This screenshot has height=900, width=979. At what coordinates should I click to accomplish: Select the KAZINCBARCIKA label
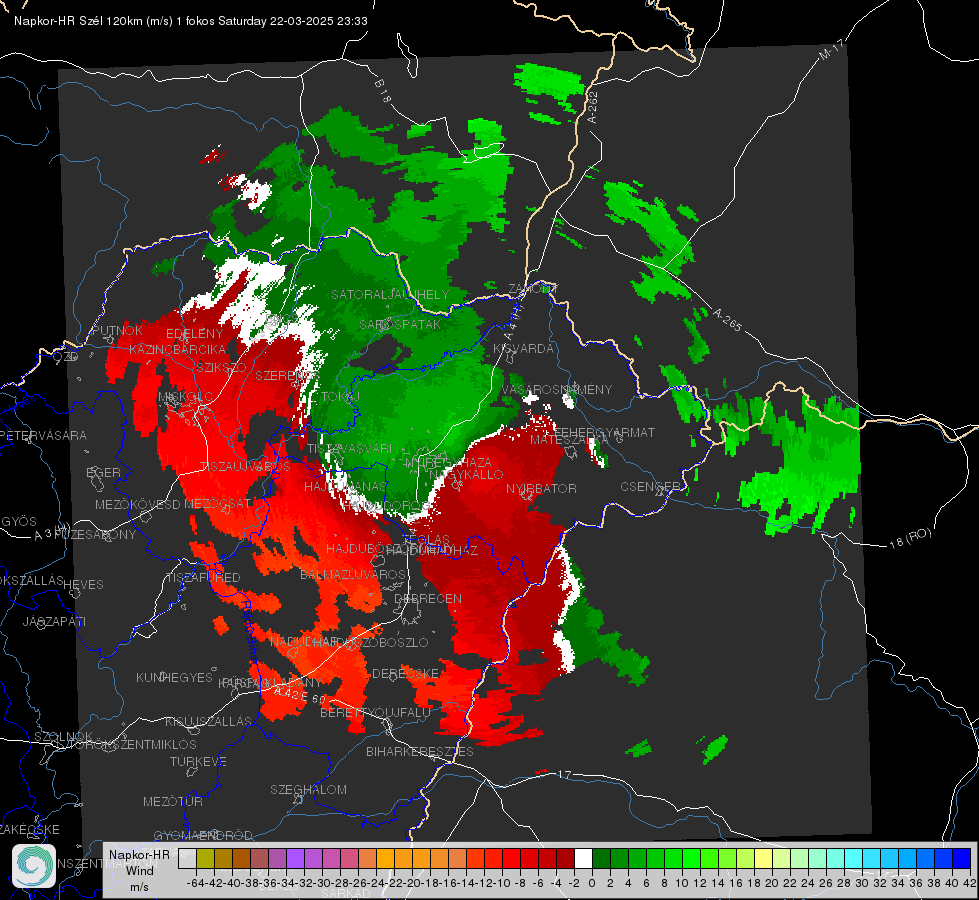click(177, 349)
